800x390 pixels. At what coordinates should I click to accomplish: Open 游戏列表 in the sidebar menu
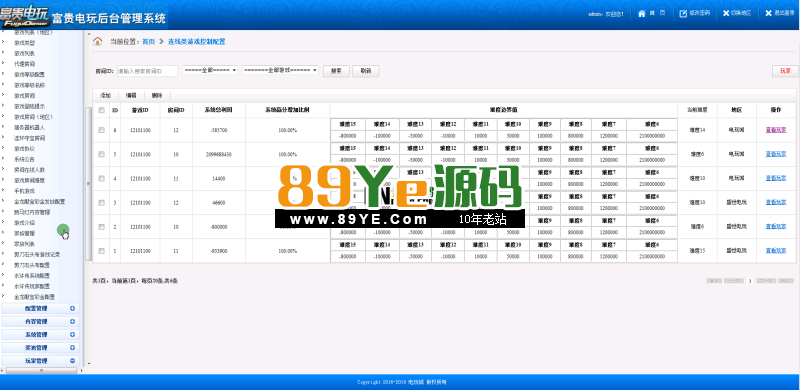(24, 53)
